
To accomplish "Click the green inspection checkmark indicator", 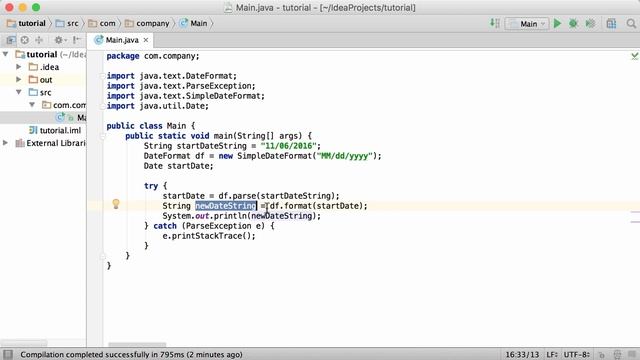I will coord(634,56).
